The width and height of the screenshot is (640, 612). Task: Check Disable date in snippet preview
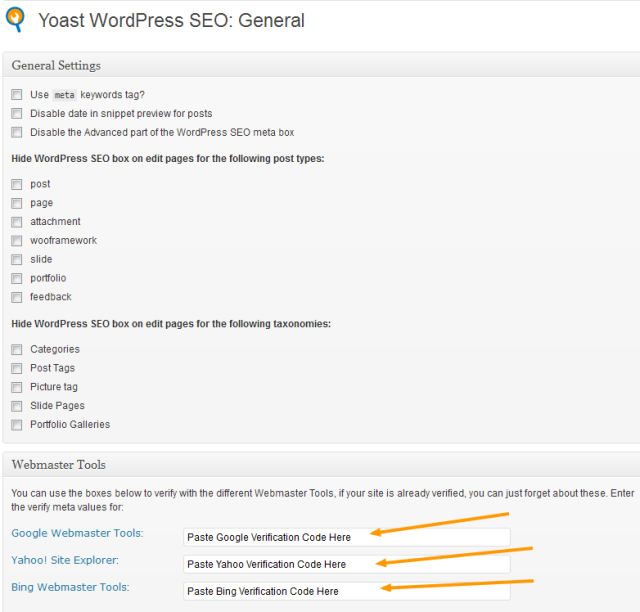pos(17,114)
